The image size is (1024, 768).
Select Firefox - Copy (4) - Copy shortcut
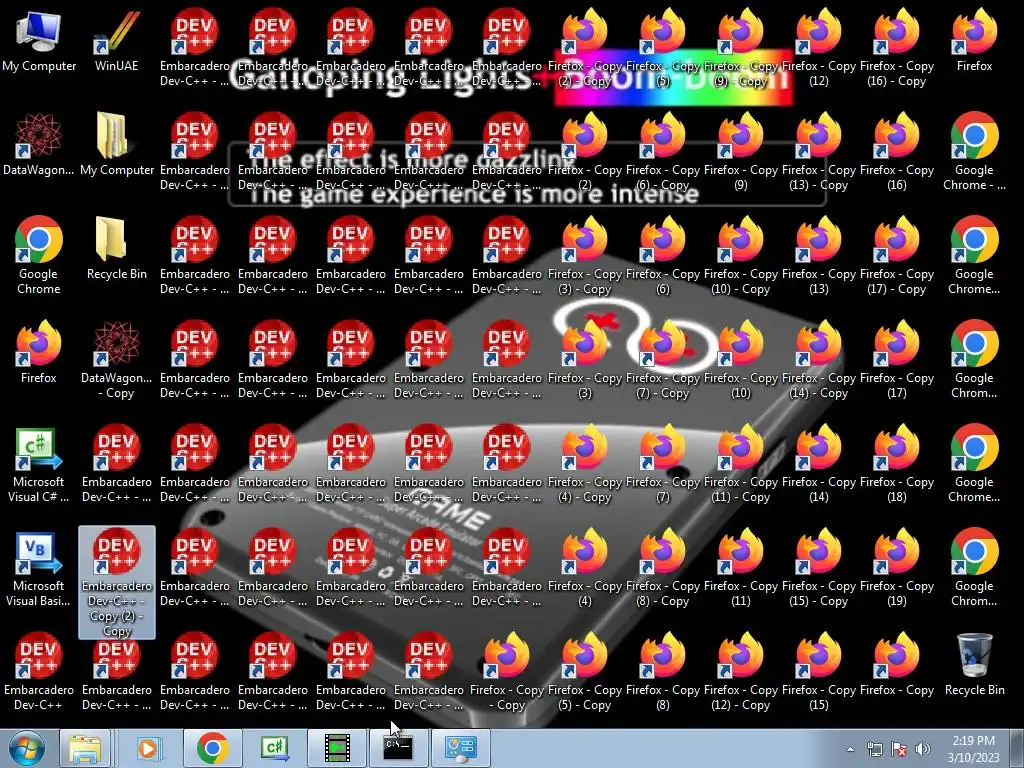tap(584, 464)
